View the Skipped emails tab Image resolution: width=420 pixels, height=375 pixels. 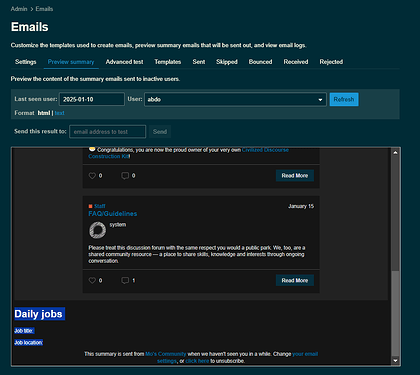click(227, 62)
